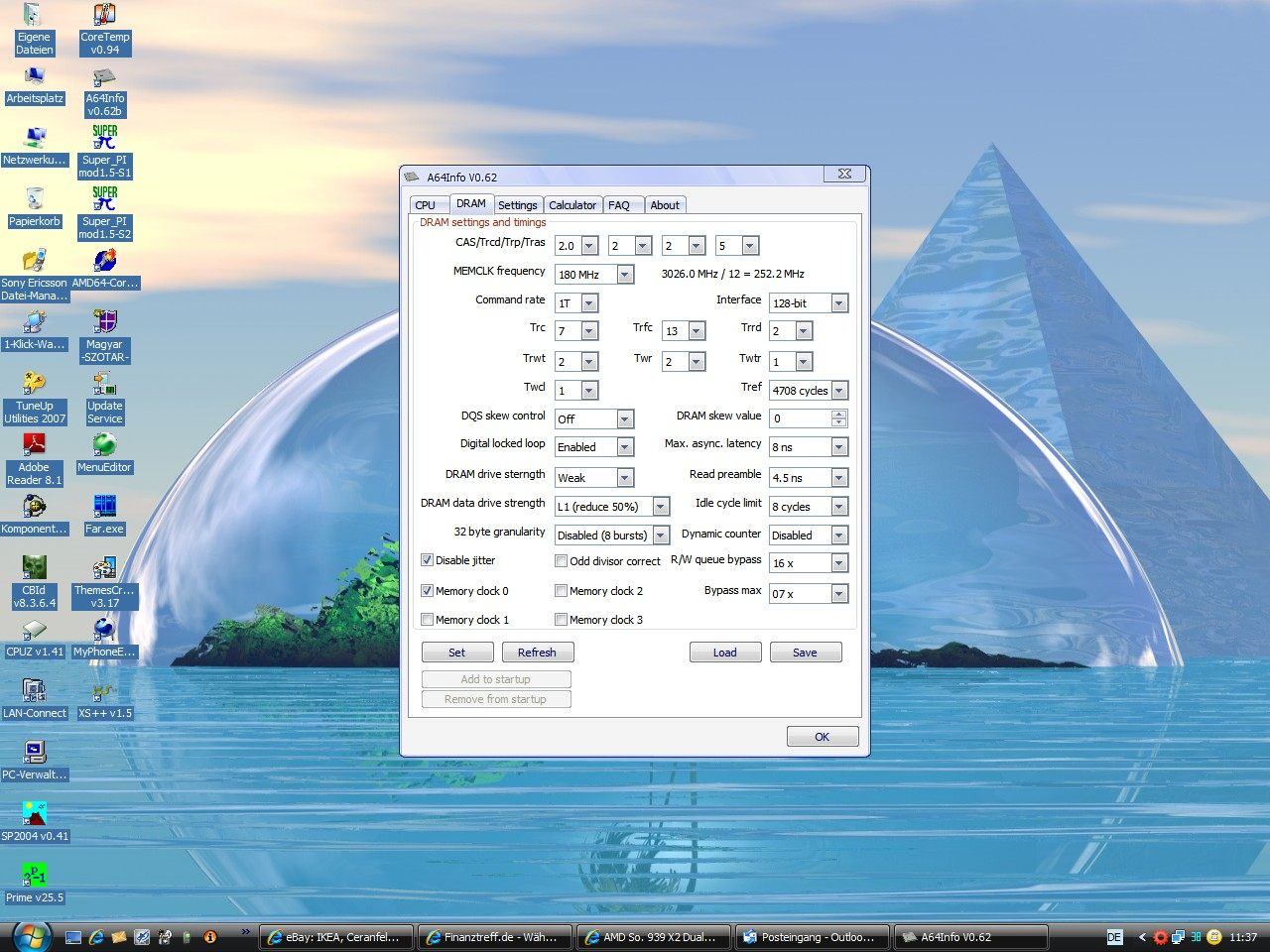Click the Load button
Image resolution: width=1270 pixels, height=952 pixels.
tap(725, 653)
